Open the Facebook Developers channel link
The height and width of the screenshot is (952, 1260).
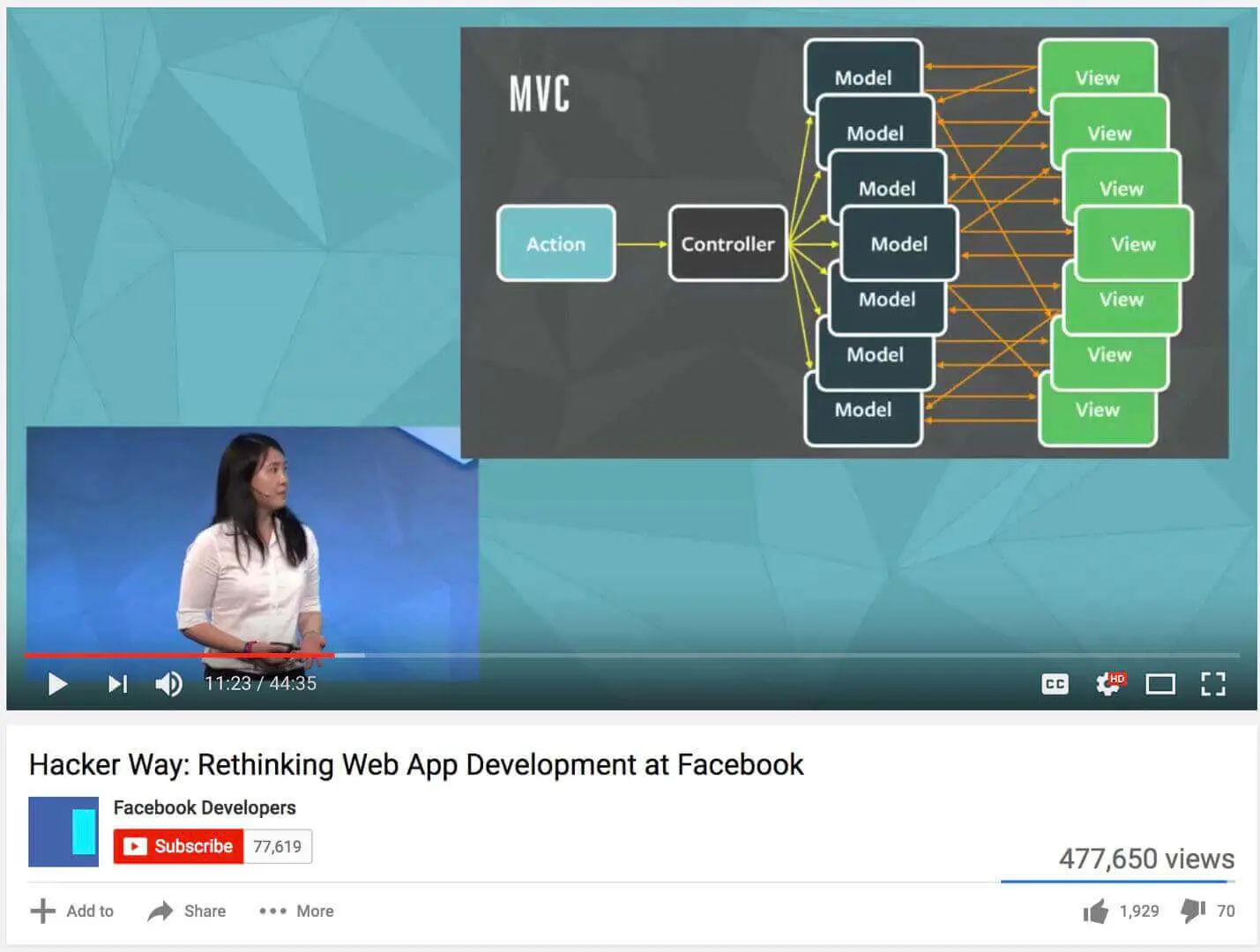[205, 807]
